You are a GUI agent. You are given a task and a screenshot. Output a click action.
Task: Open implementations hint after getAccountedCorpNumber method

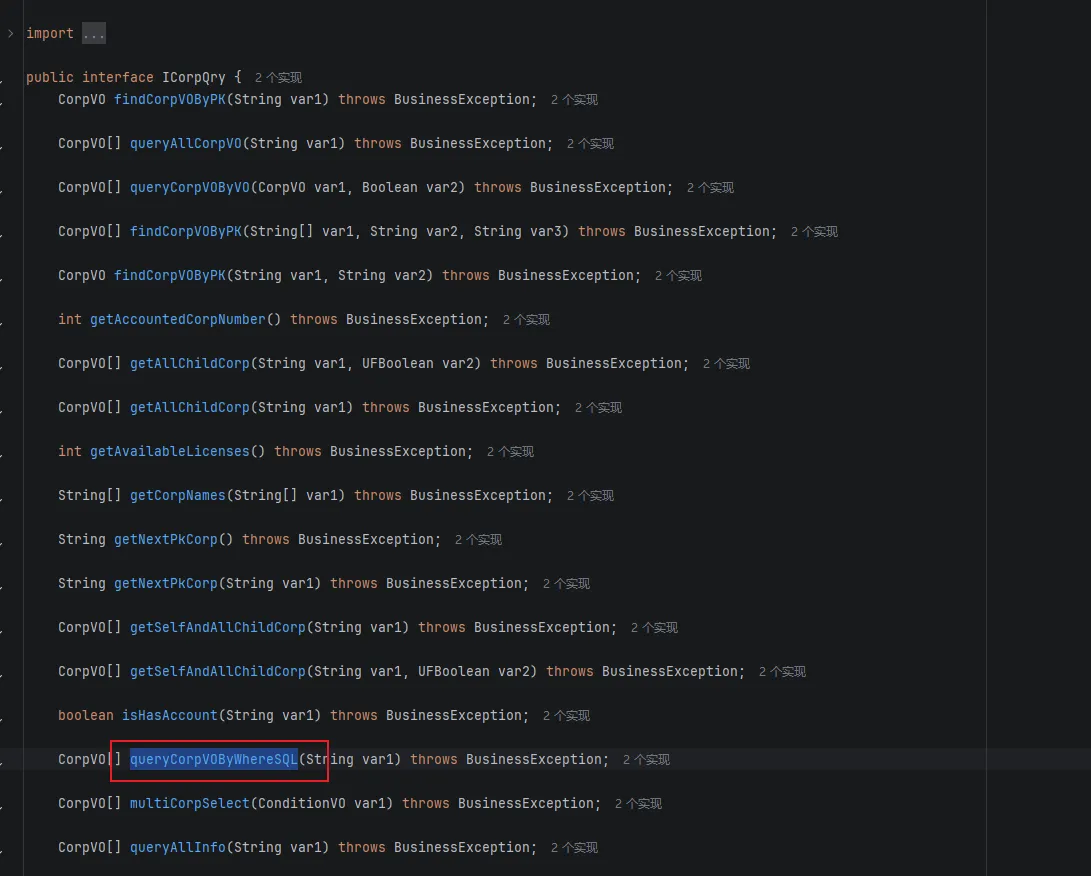tap(526, 320)
